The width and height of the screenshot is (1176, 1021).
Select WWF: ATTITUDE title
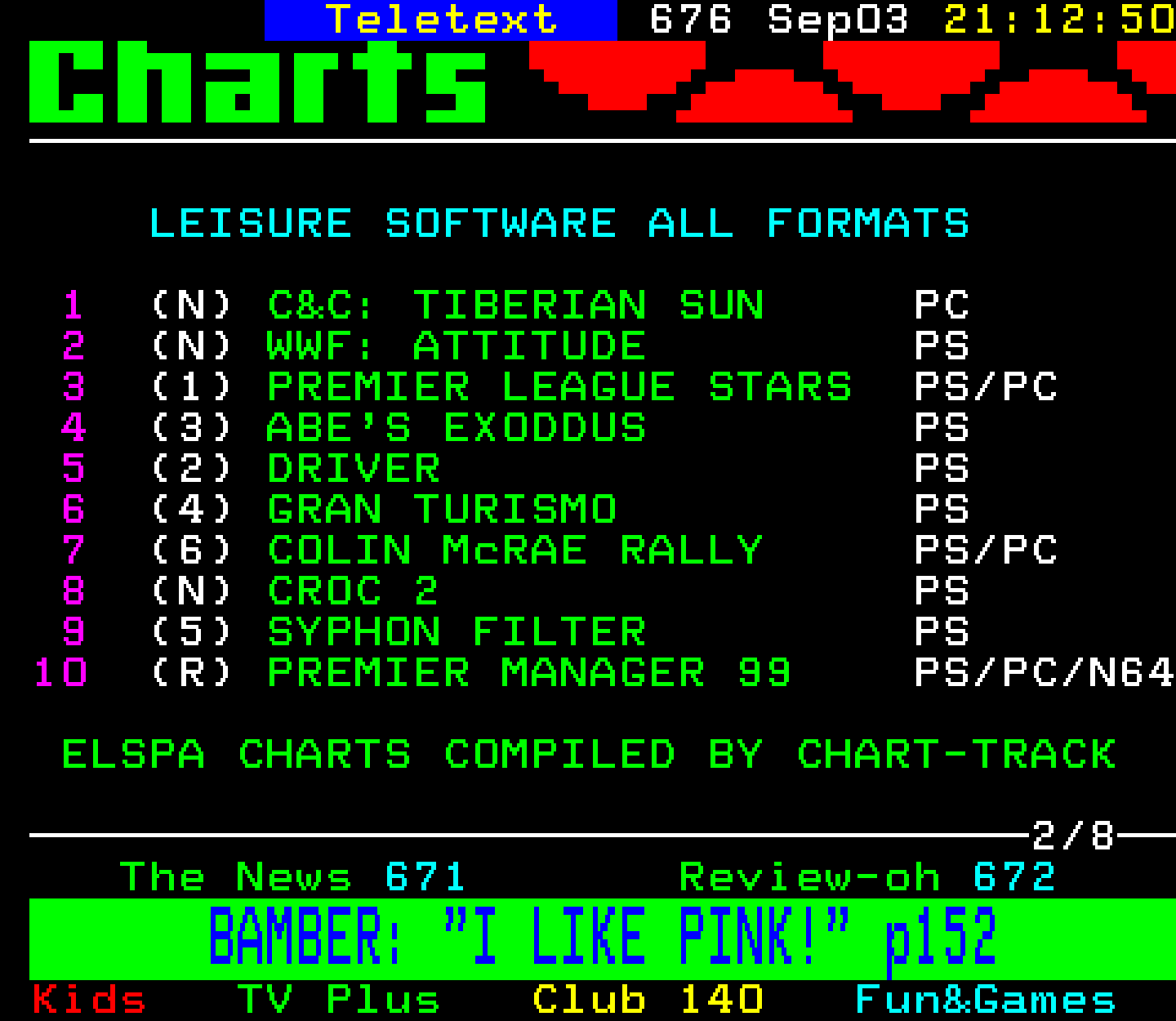(457, 346)
